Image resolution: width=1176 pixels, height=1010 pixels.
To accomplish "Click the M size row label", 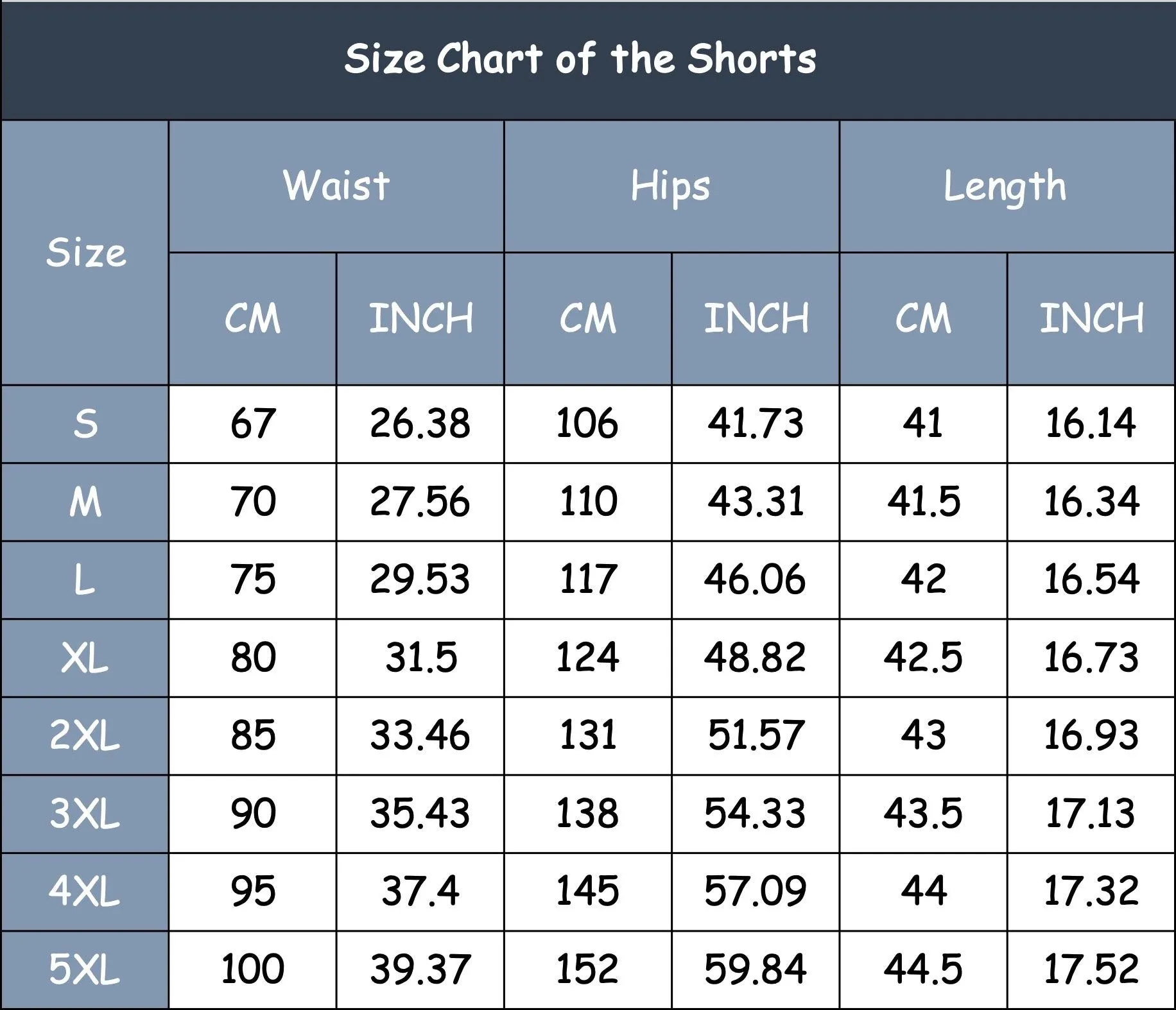I will pyautogui.click(x=85, y=502).
